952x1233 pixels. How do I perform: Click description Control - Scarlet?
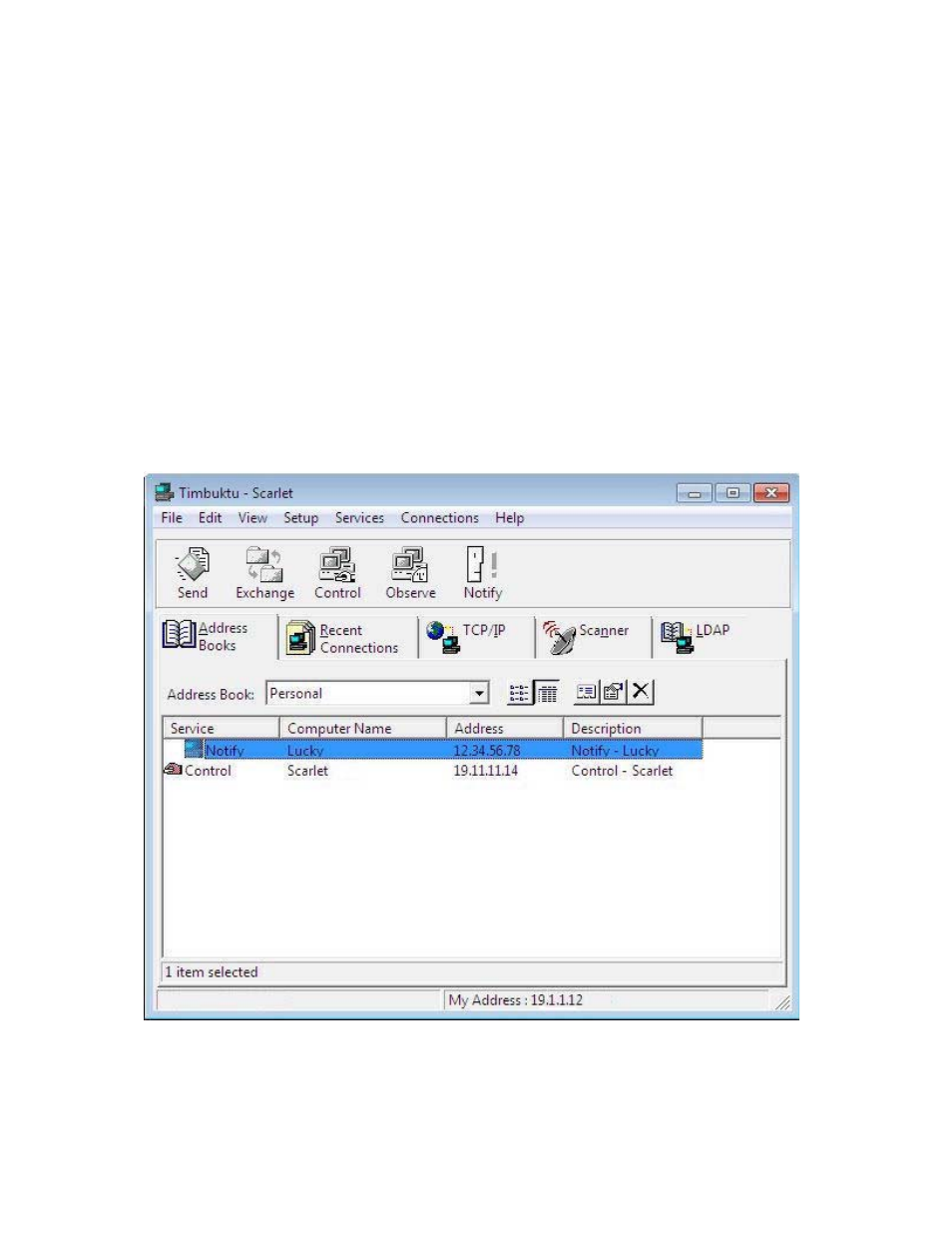coord(622,771)
